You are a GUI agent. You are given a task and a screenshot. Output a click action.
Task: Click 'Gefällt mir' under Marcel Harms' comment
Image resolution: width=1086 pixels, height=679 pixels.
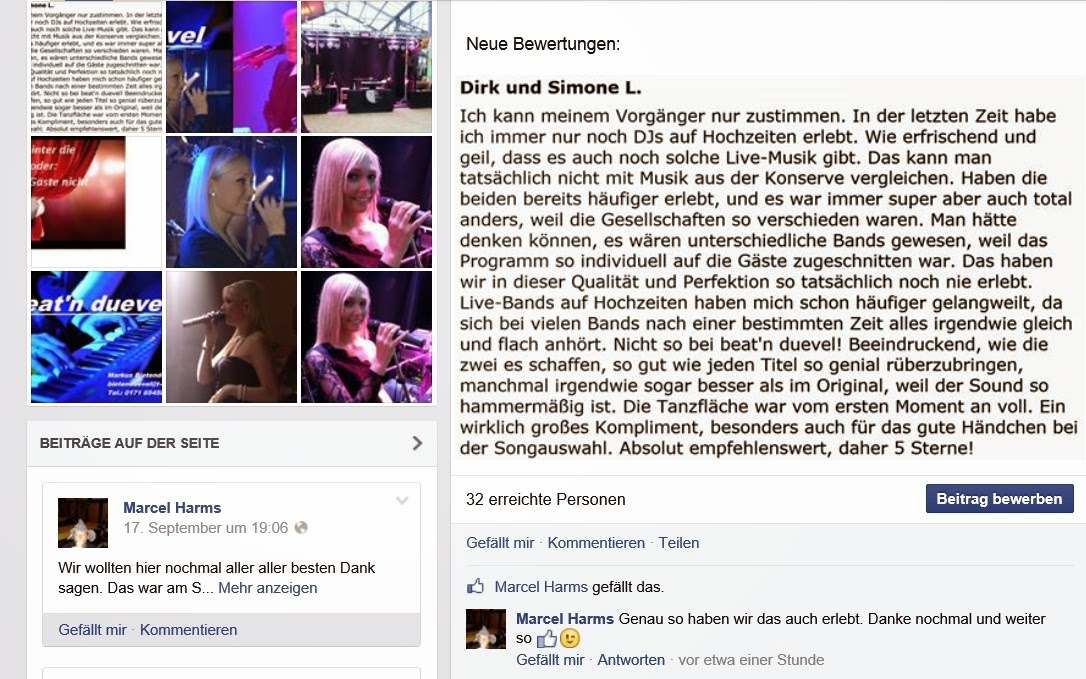[550, 660]
